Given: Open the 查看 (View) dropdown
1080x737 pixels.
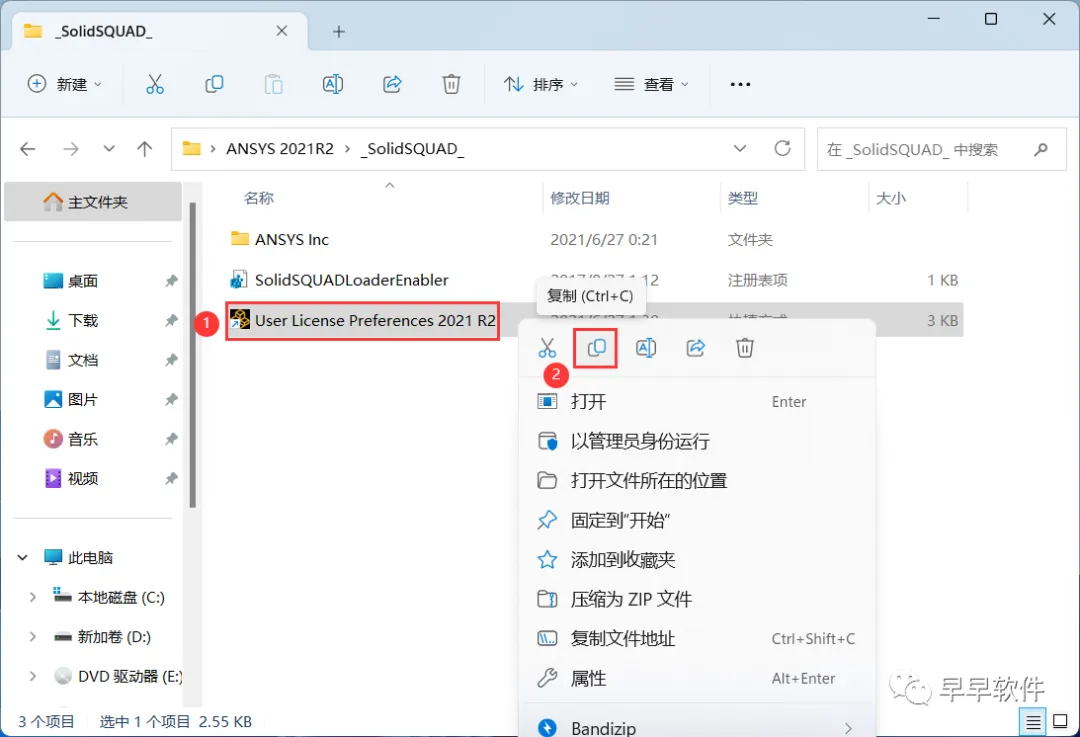Looking at the screenshot, I should pos(652,84).
